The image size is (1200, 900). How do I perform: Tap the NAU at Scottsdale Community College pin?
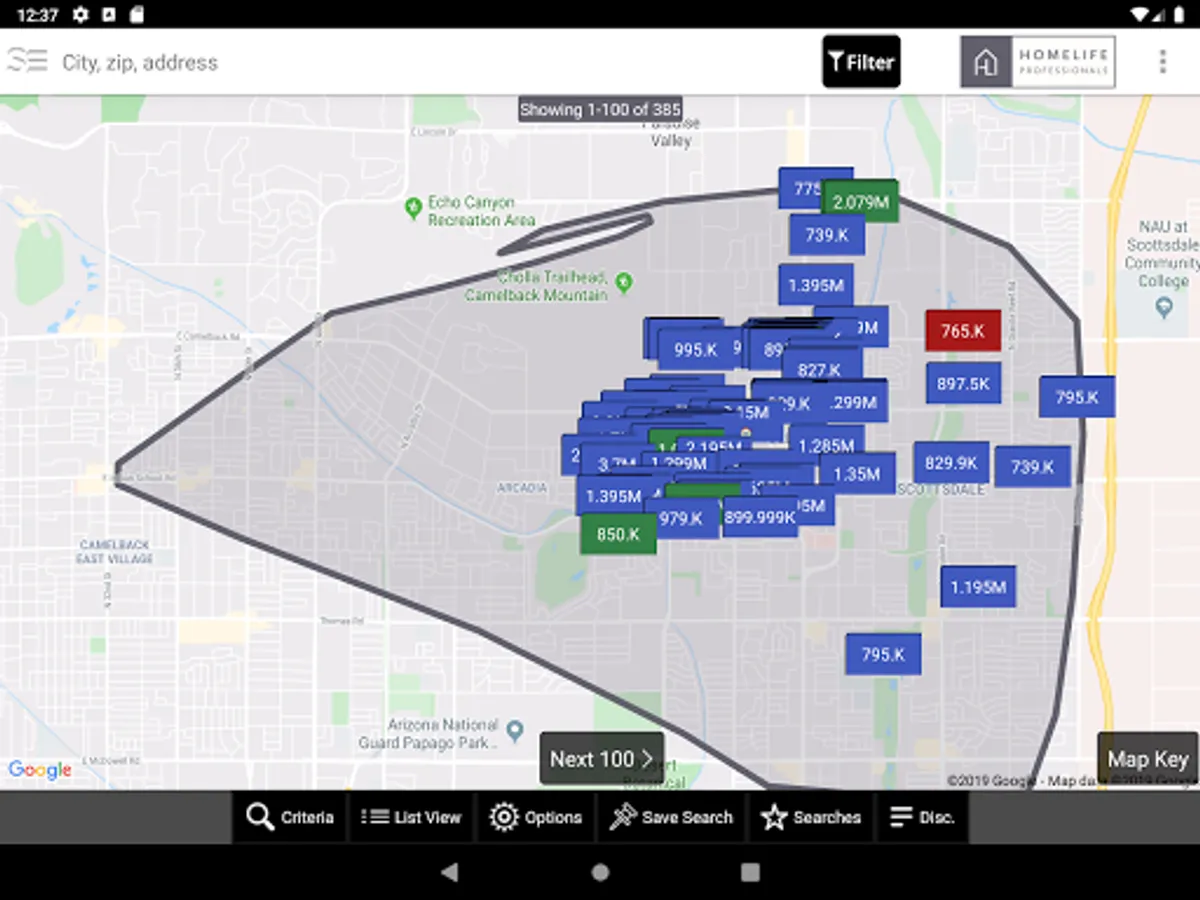[x=1164, y=307]
